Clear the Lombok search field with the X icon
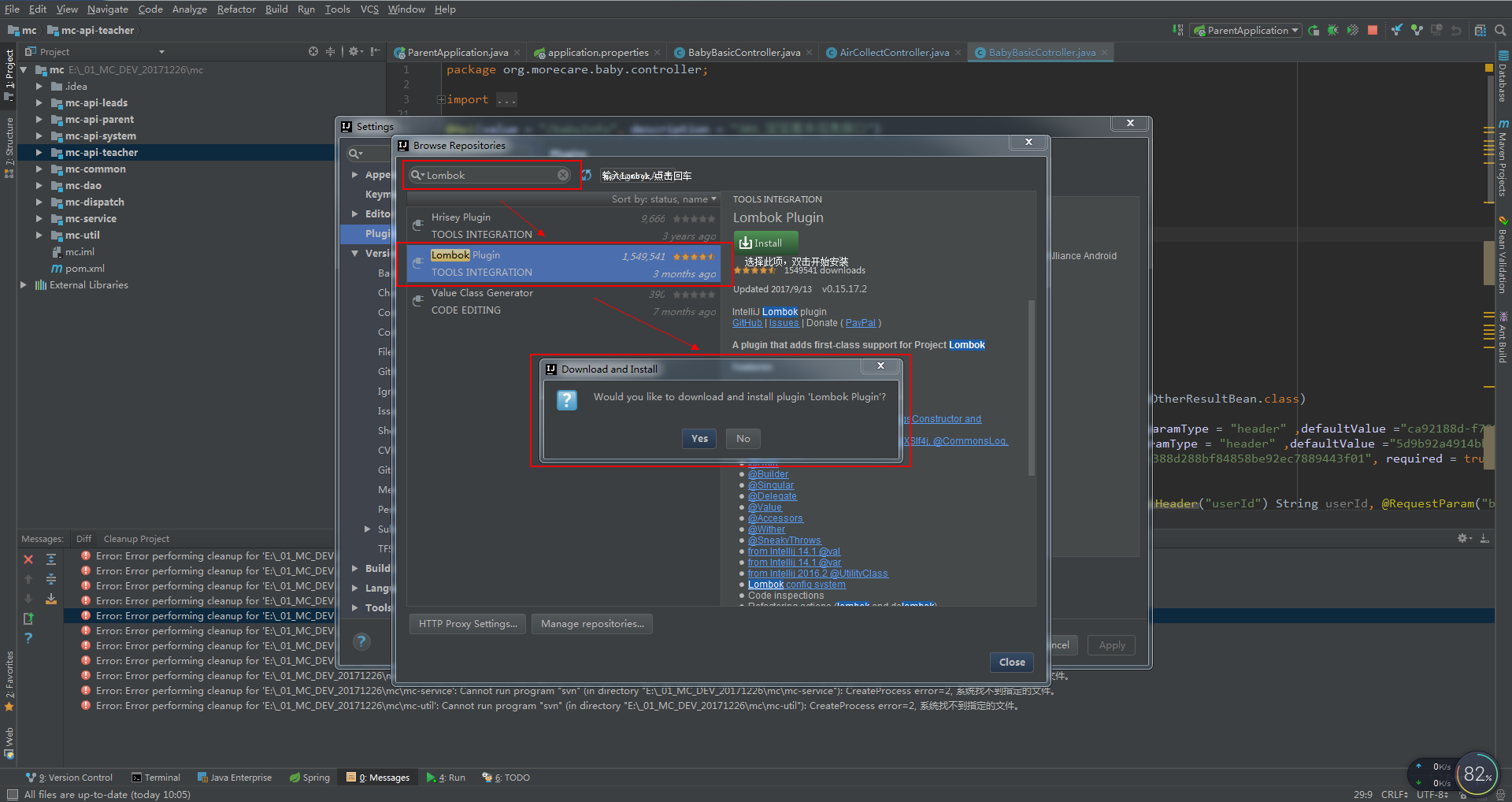1512x802 pixels. point(563,175)
